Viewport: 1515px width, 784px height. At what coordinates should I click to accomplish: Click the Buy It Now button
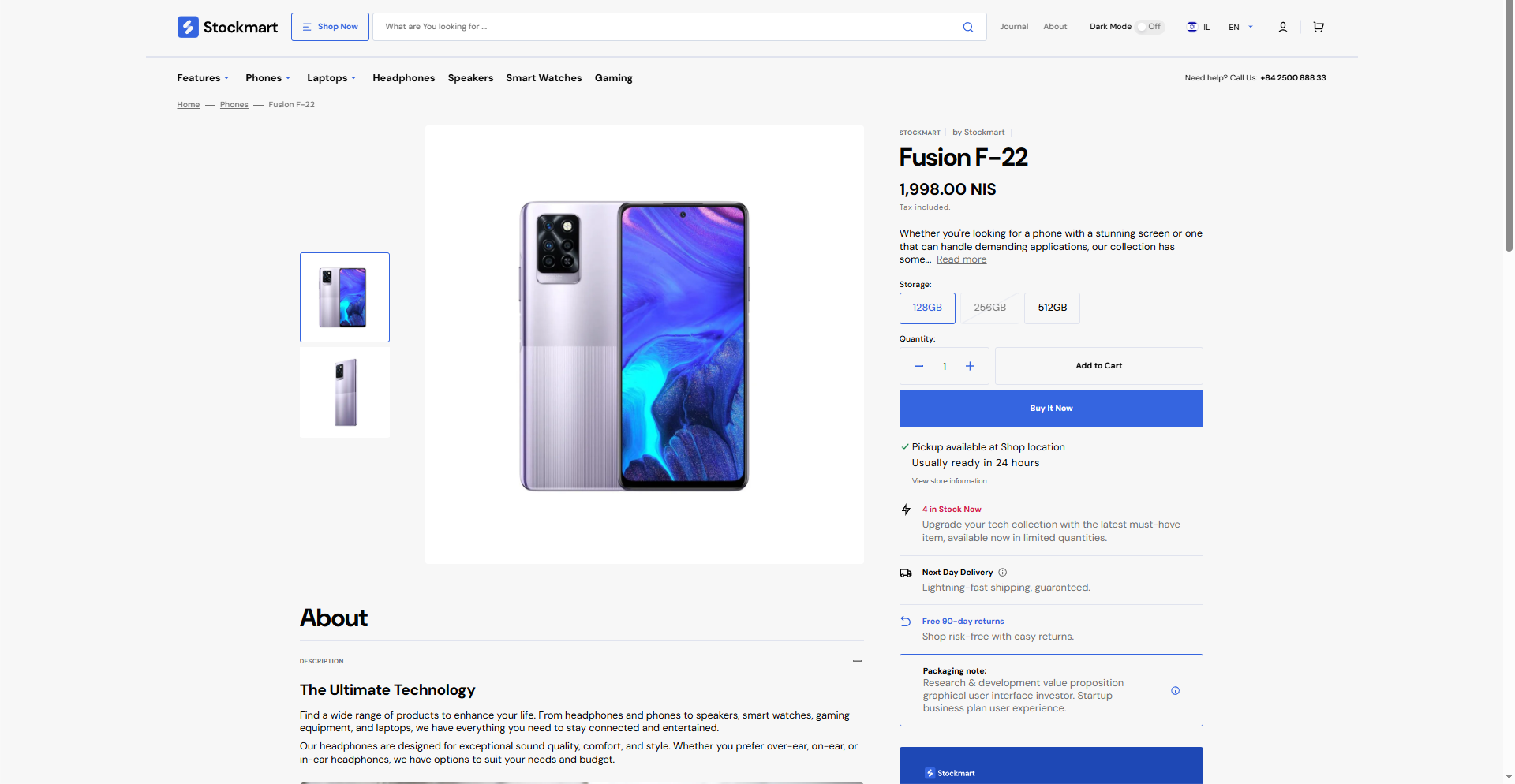(x=1051, y=409)
